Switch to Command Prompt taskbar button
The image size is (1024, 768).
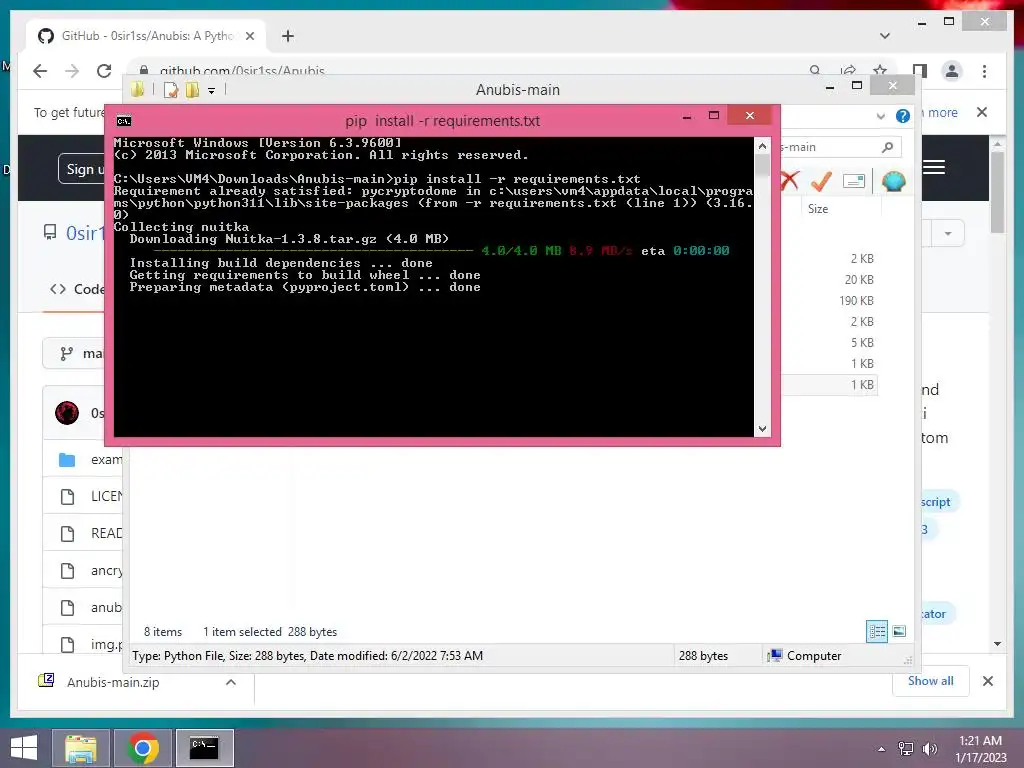pos(204,748)
